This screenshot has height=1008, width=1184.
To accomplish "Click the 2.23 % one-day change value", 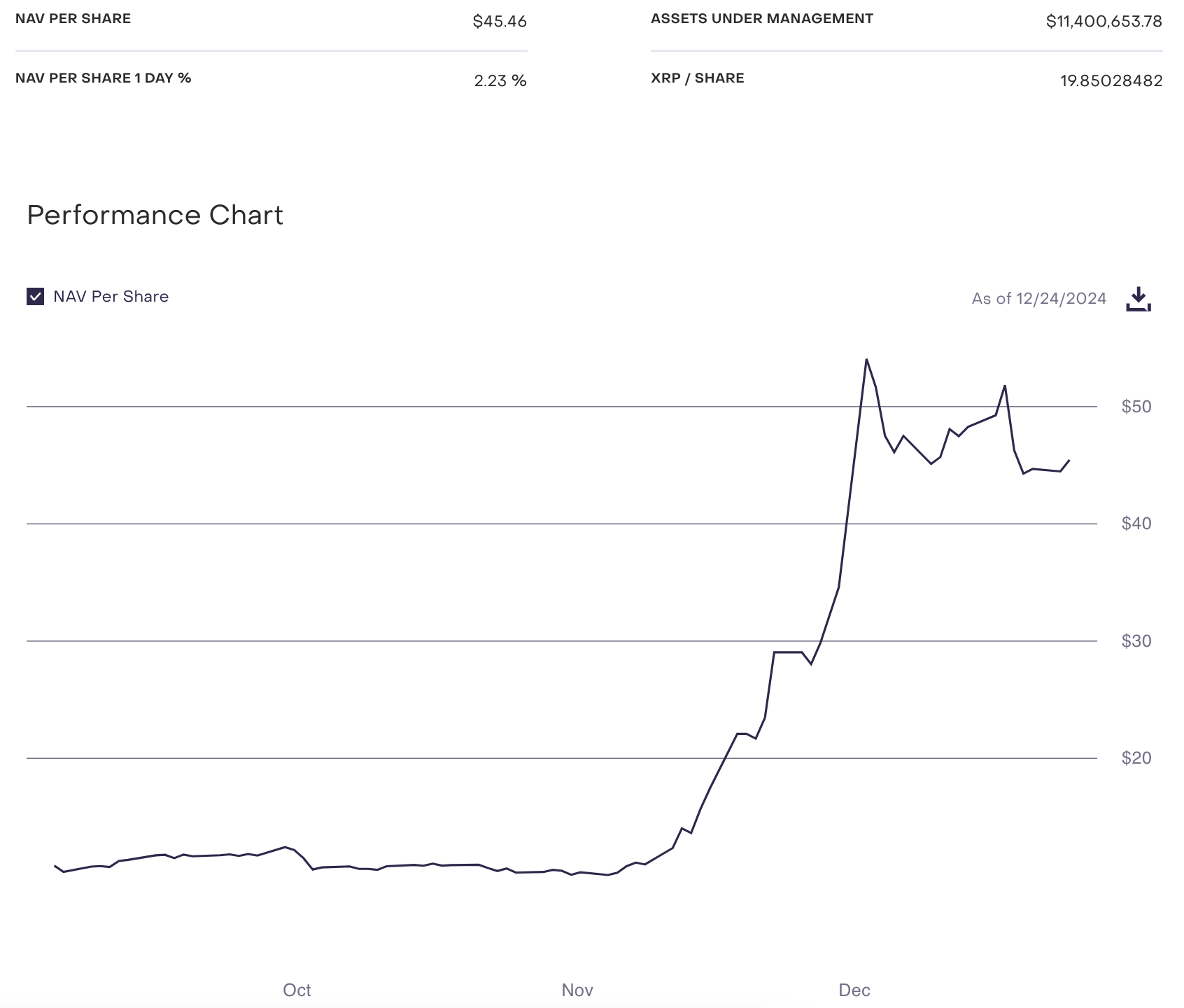I will 500,81.
